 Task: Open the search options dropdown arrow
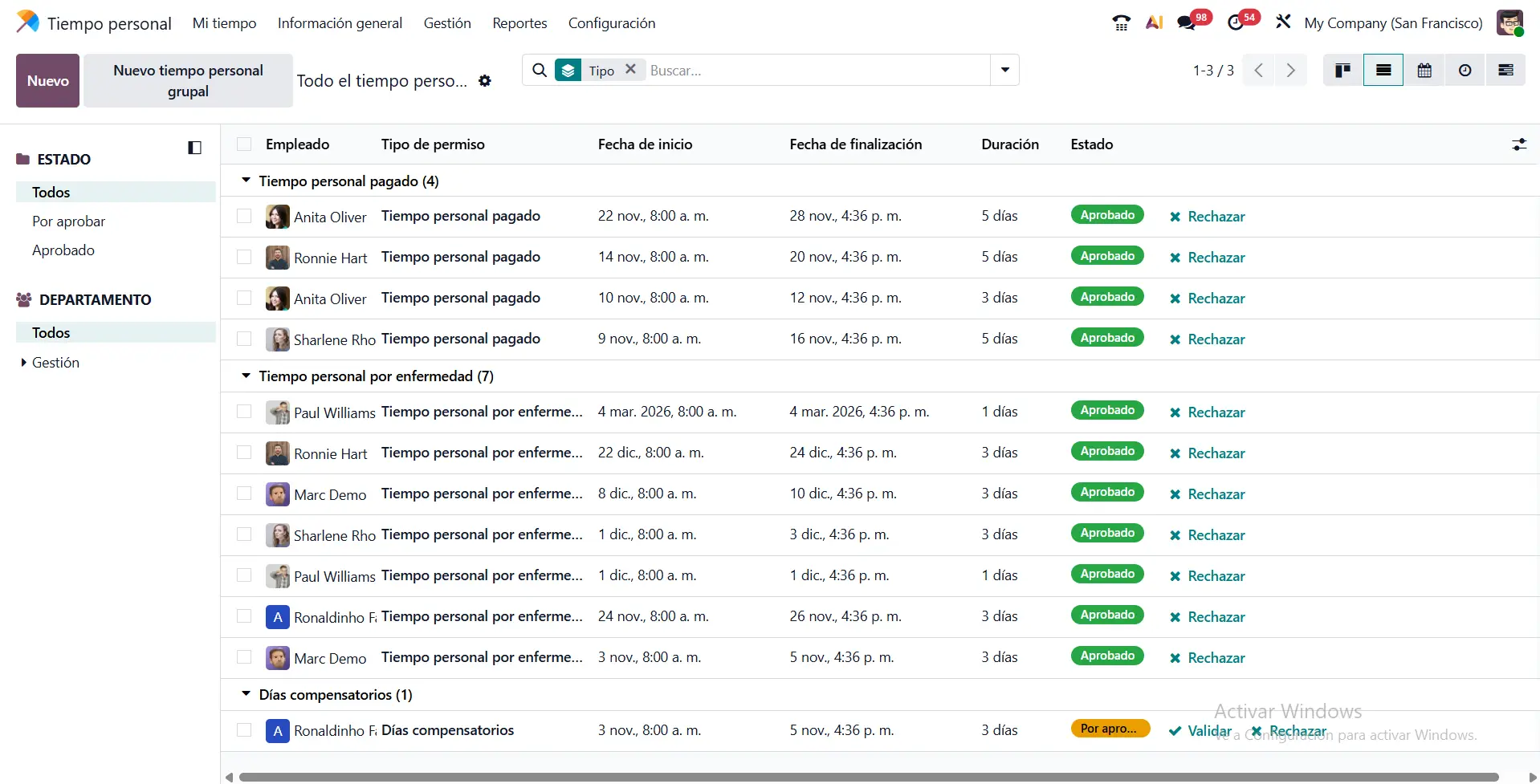point(1004,71)
